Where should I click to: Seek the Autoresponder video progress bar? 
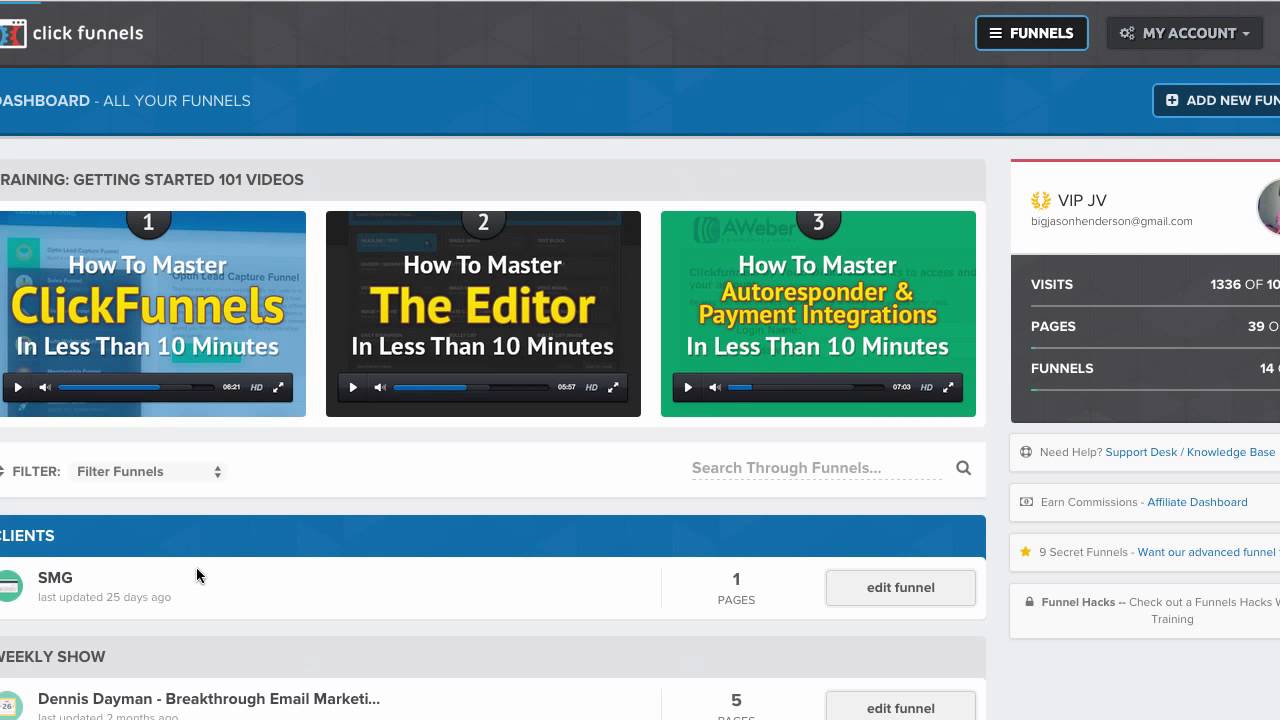coord(805,387)
